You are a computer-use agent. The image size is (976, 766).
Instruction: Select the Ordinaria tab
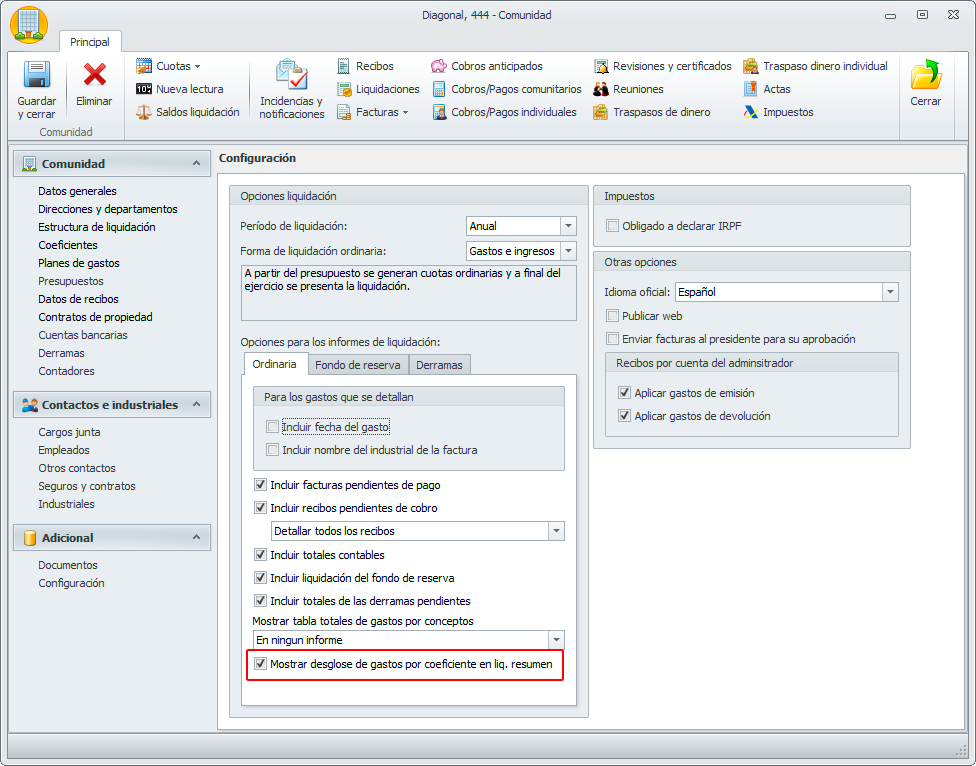[274, 364]
